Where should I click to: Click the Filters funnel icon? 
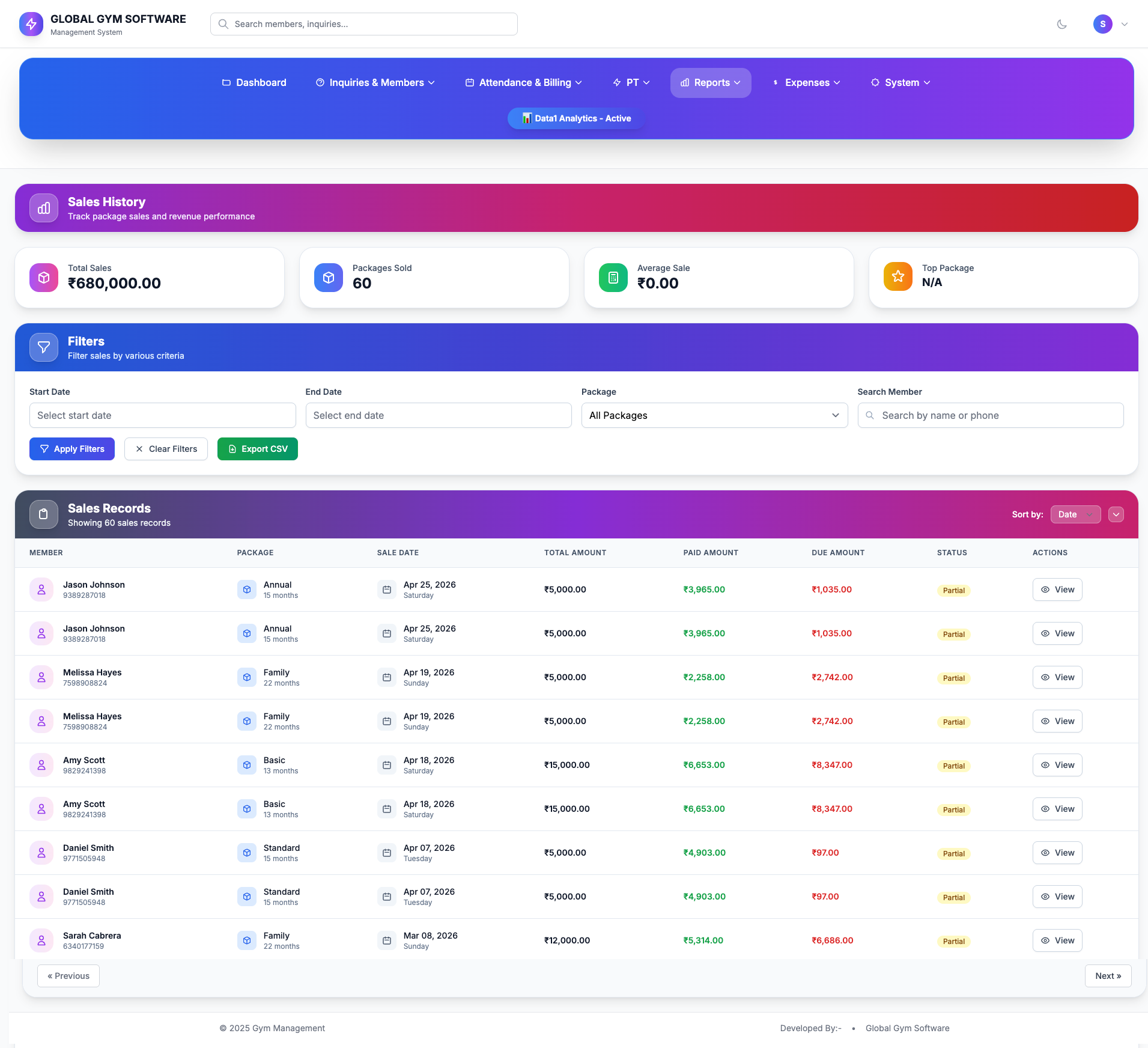(x=44, y=347)
